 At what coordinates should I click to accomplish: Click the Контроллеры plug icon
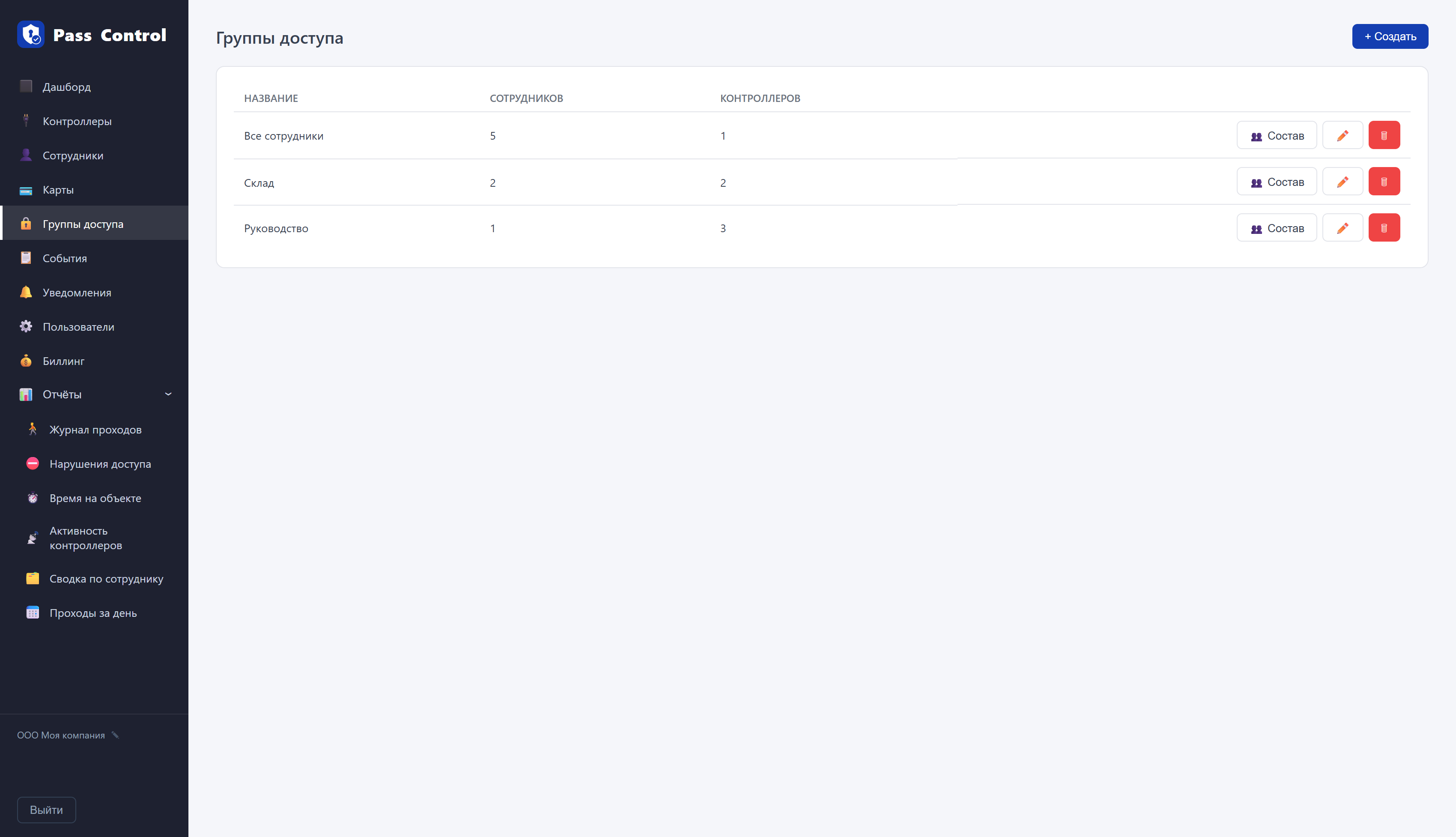(x=26, y=121)
